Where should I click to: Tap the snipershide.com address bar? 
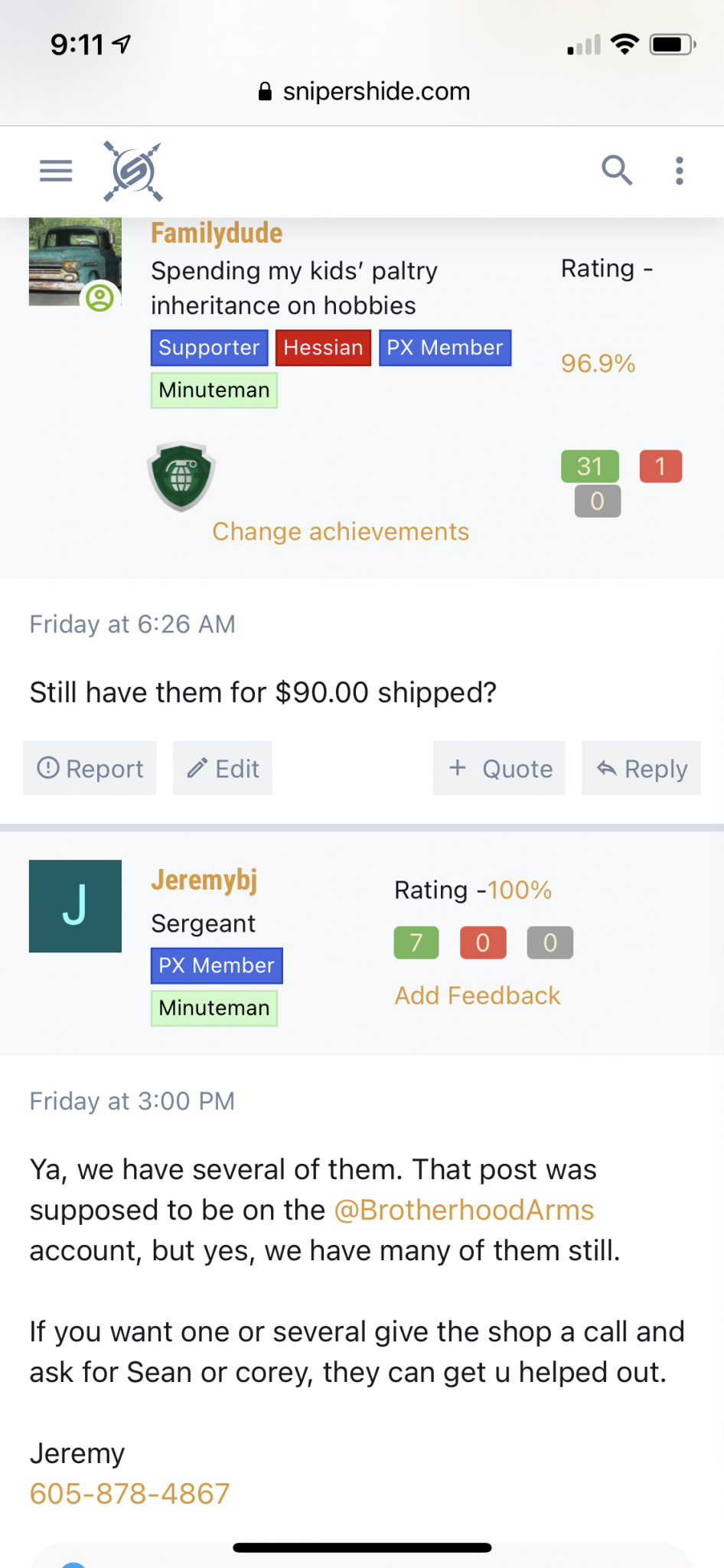click(364, 92)
